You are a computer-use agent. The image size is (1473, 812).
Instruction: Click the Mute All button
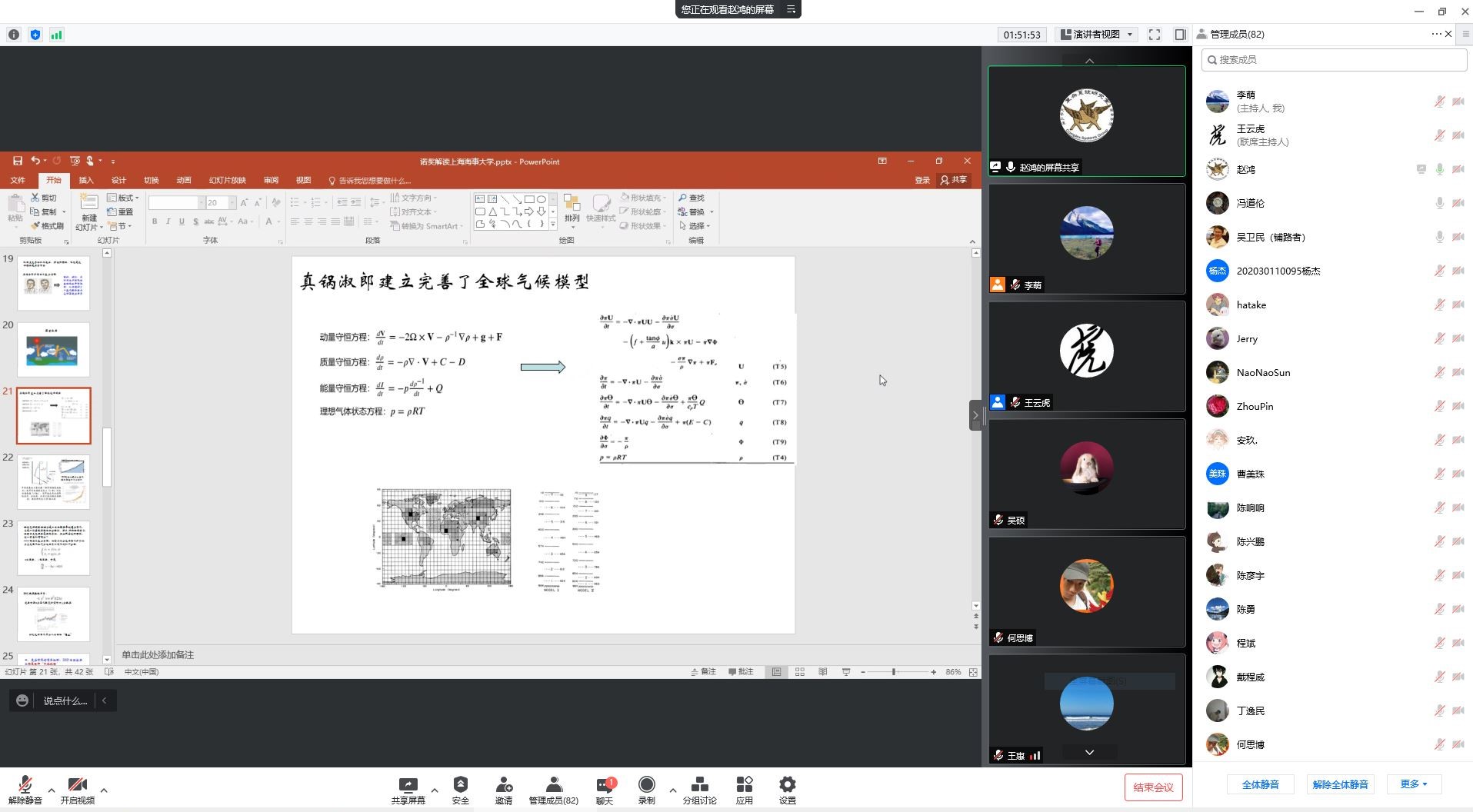click(1260, 784)
